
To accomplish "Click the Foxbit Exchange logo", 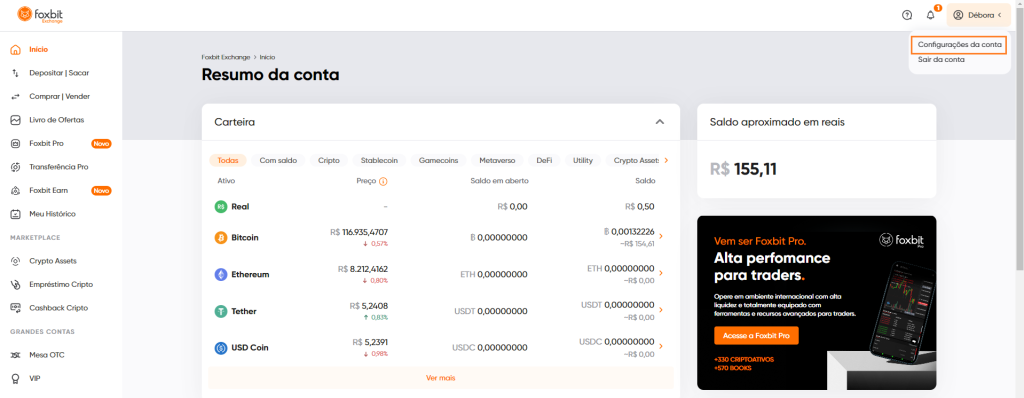I will tap(39, 14).
